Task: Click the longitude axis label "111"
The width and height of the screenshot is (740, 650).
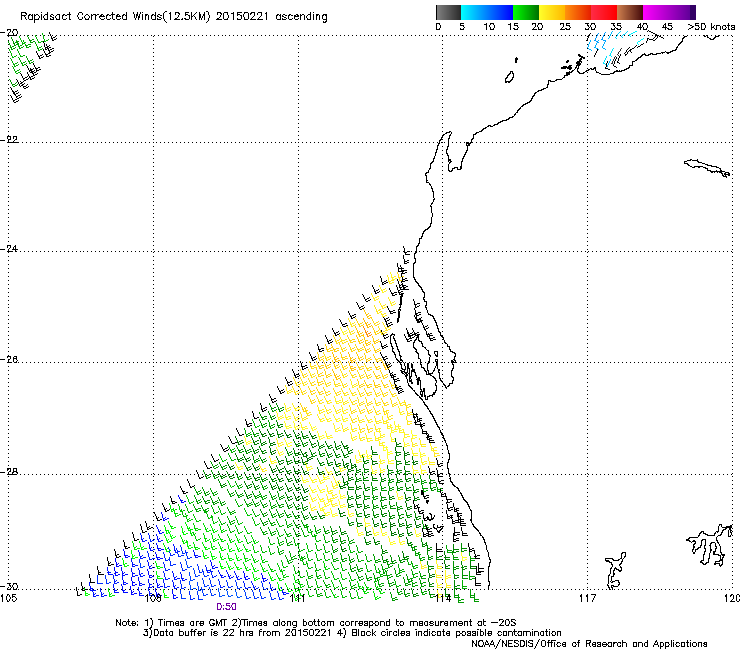Action: pos(297,599)
